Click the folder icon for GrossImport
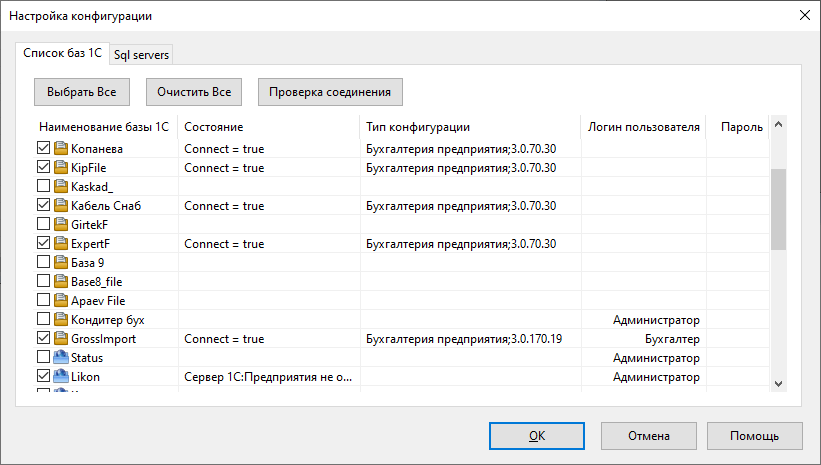This screenshot has height=465, width=821. [61, 338]
